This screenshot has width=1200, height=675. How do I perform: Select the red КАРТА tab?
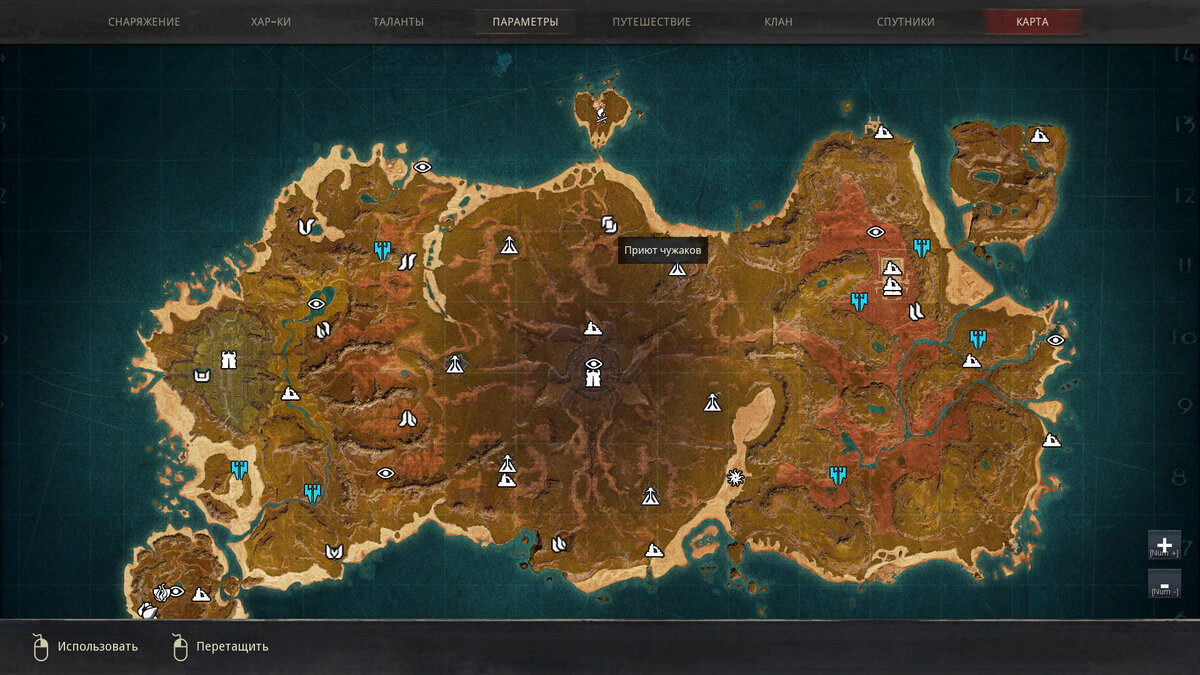pos(1032,21)
